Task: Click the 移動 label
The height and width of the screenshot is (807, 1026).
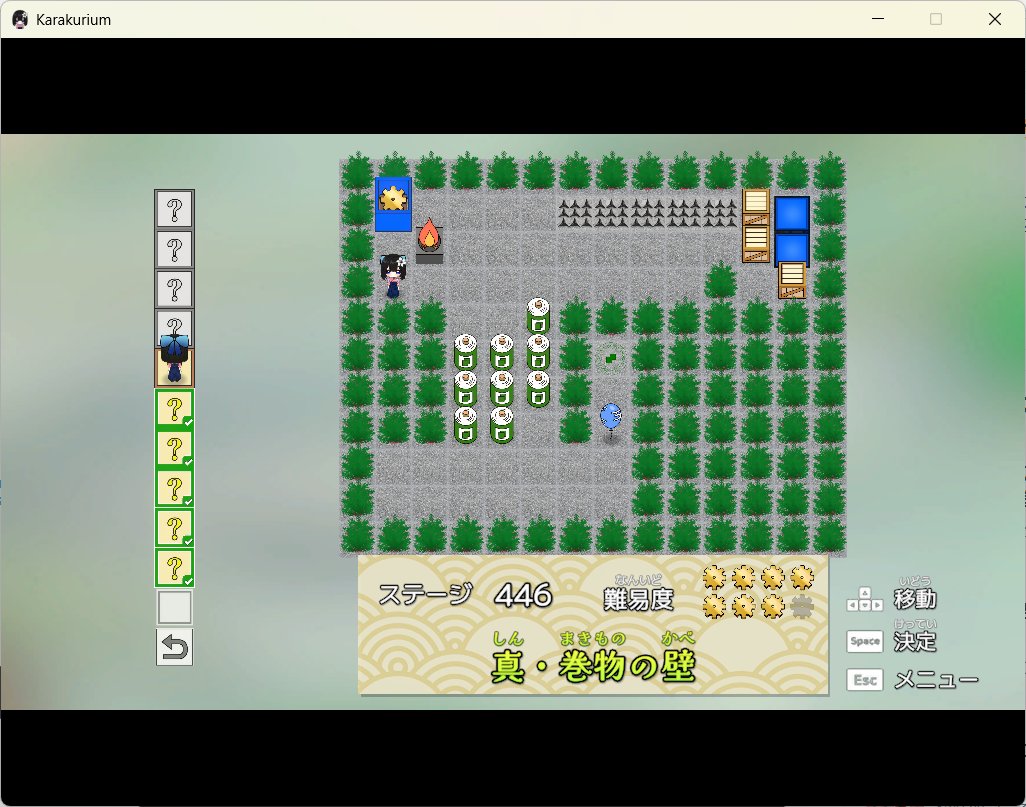Action: (915, 599)
